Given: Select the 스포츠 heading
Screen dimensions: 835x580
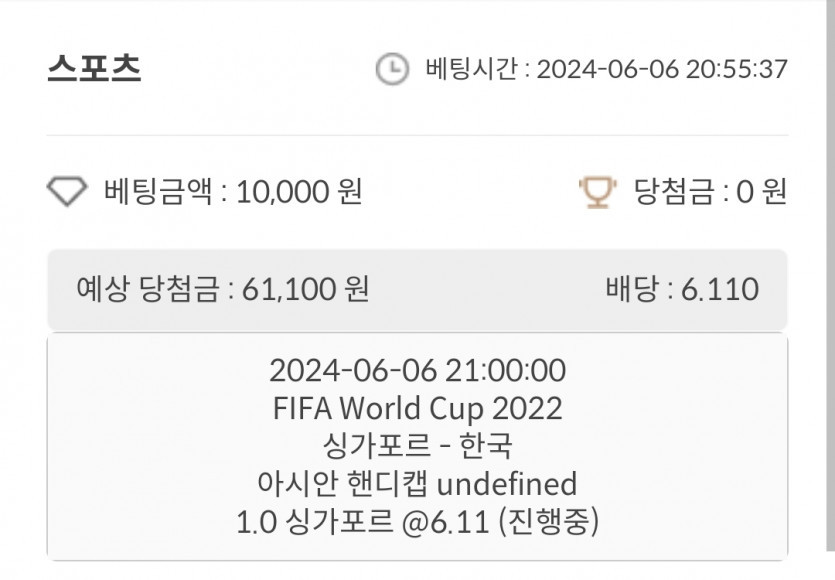Looking at the screenshot, I should pos(94,69).
